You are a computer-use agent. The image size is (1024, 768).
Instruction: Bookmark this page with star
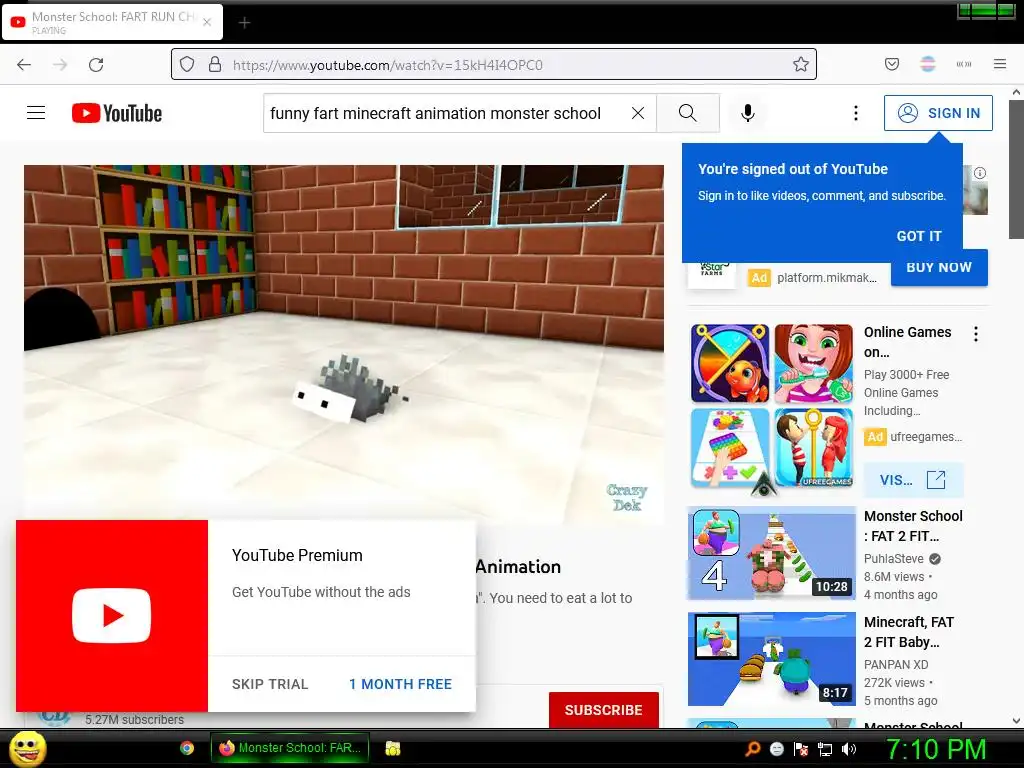[x=801, y=64]
